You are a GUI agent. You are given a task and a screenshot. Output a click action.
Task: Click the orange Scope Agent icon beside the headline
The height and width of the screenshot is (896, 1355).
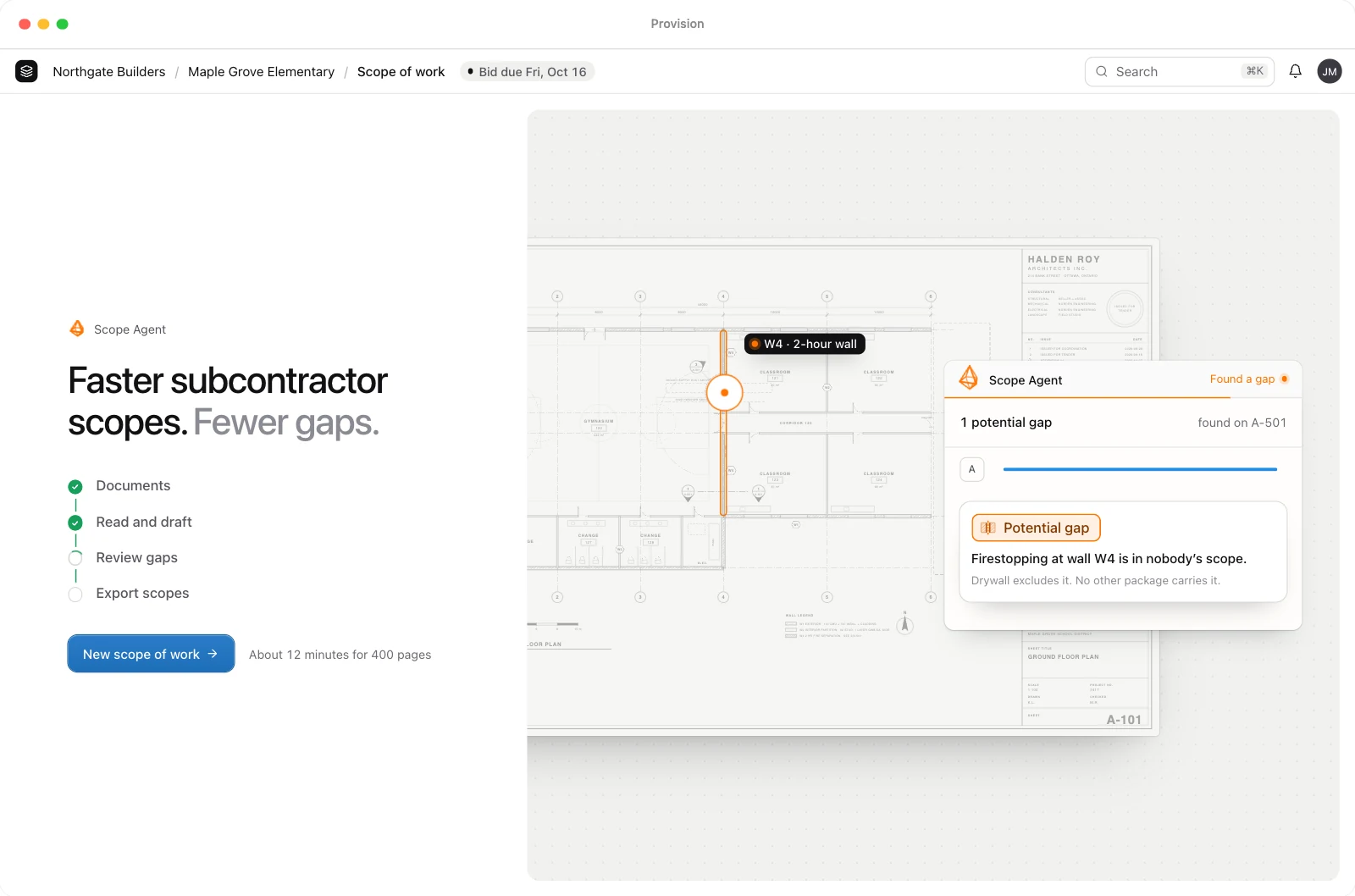pyautogui.click(x=77, y=329)
